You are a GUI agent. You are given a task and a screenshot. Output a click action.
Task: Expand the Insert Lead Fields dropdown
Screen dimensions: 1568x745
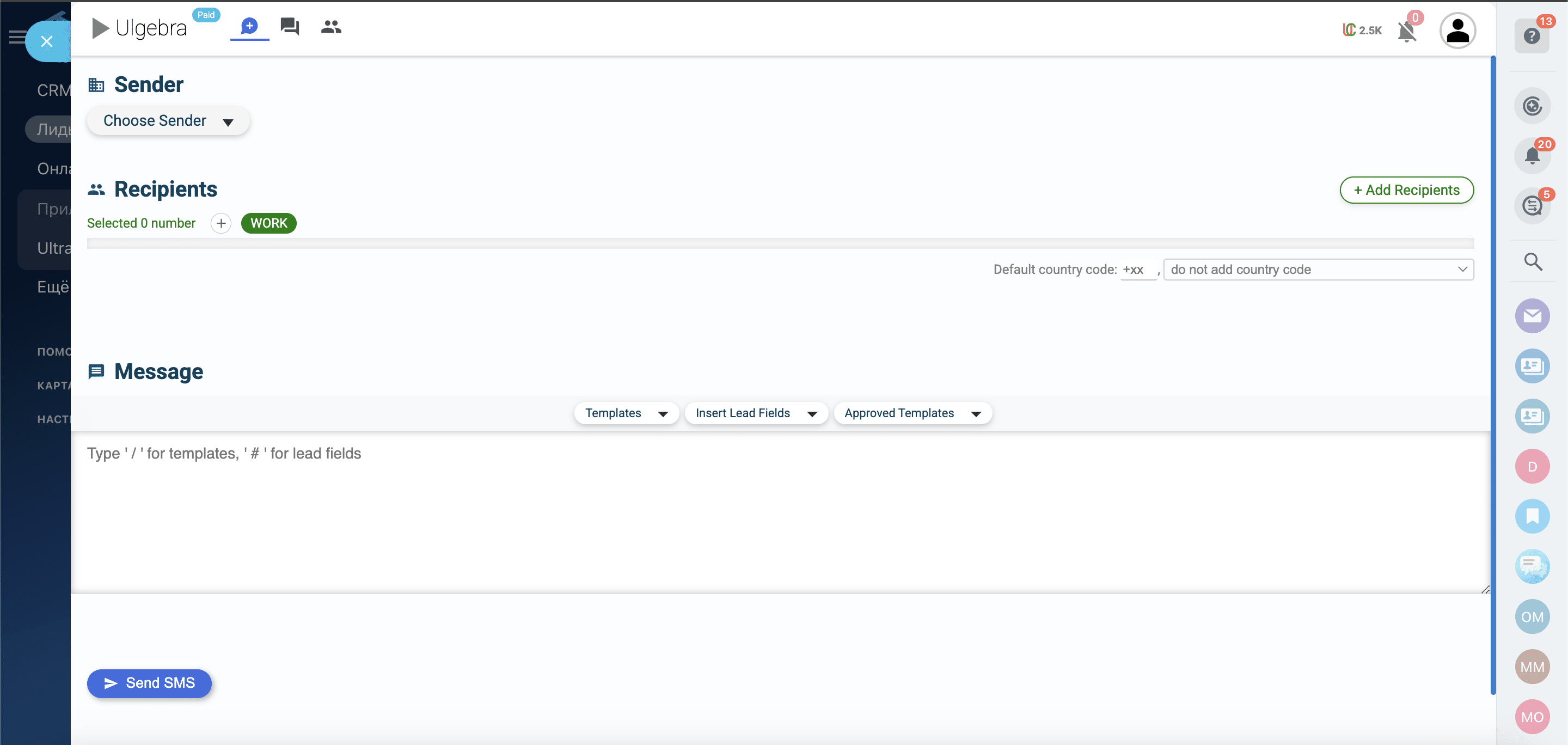pyautogui.click(x=756, y=413)
